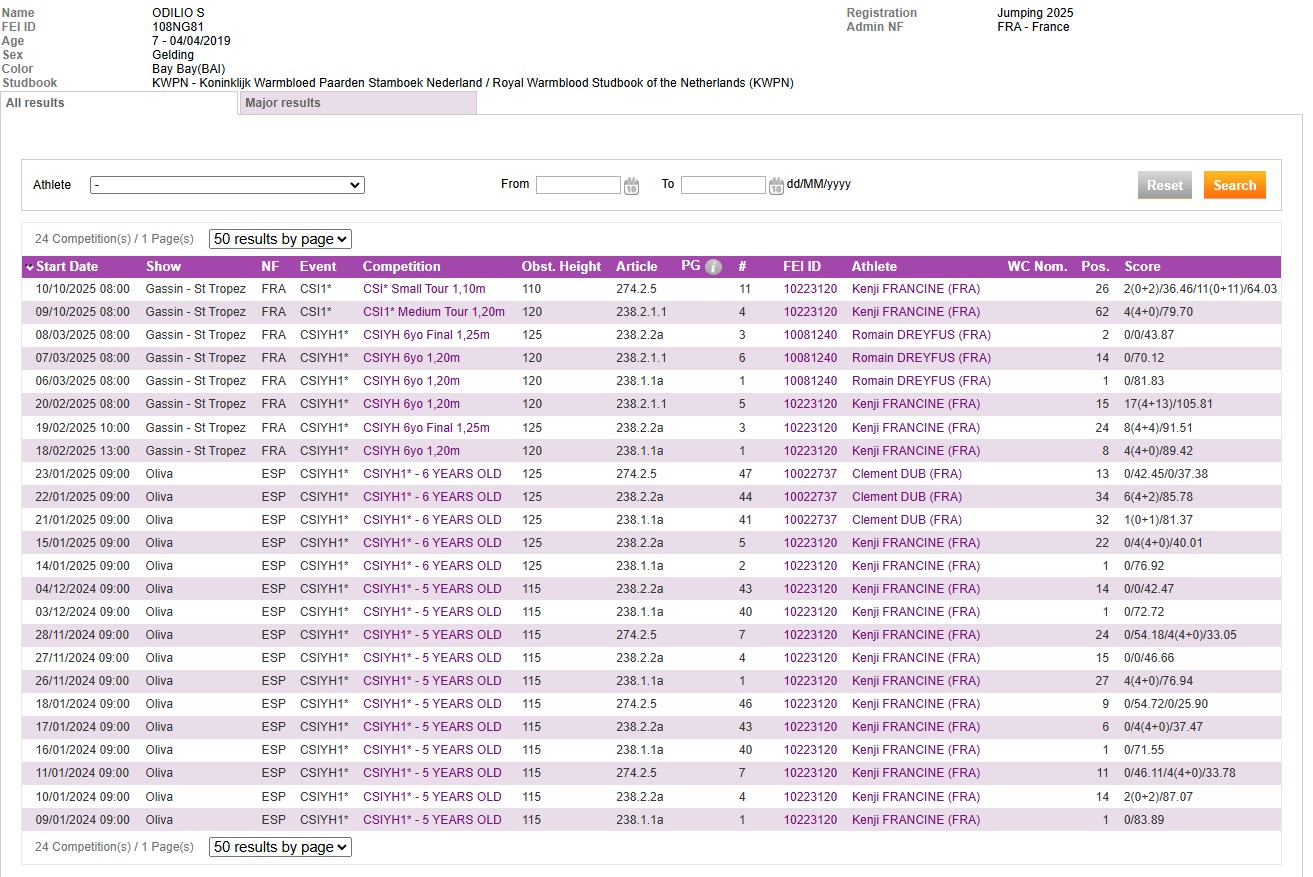Screen dimensions: 1313x877
Task: Open the To date calendar picker icon
Action: click(776, 186)
